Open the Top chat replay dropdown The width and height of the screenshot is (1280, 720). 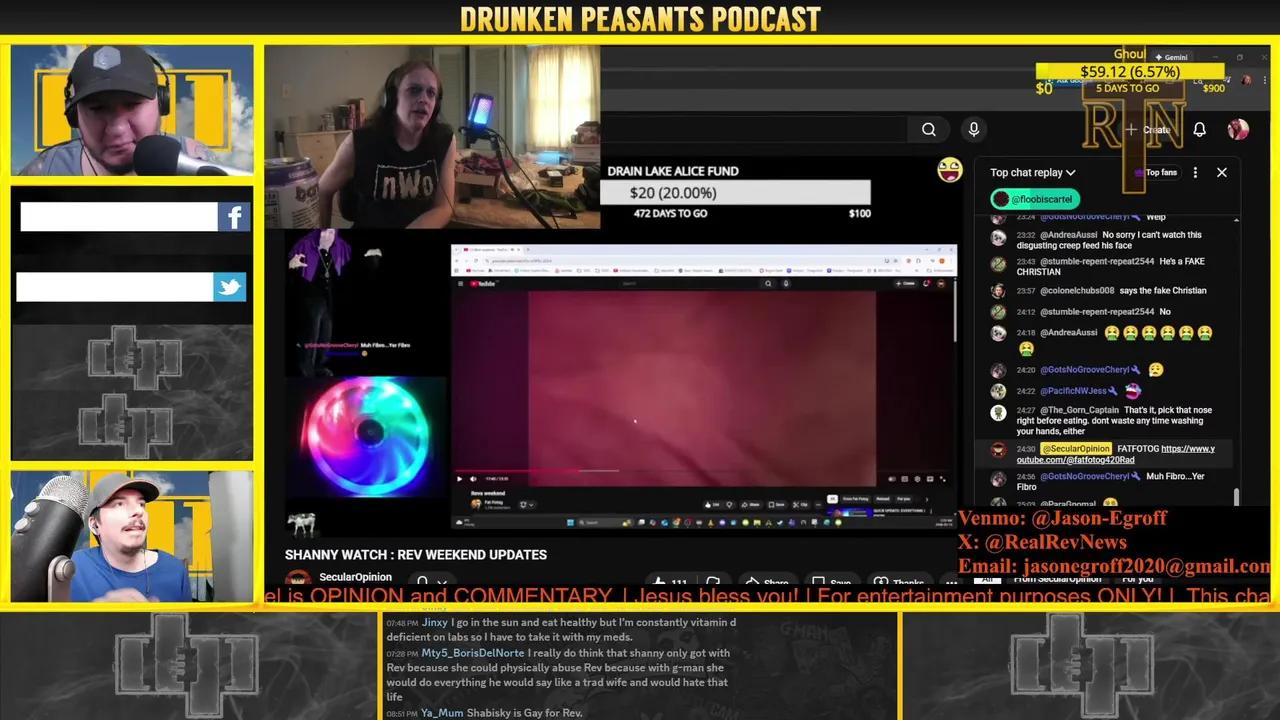tap(1032, 172)
